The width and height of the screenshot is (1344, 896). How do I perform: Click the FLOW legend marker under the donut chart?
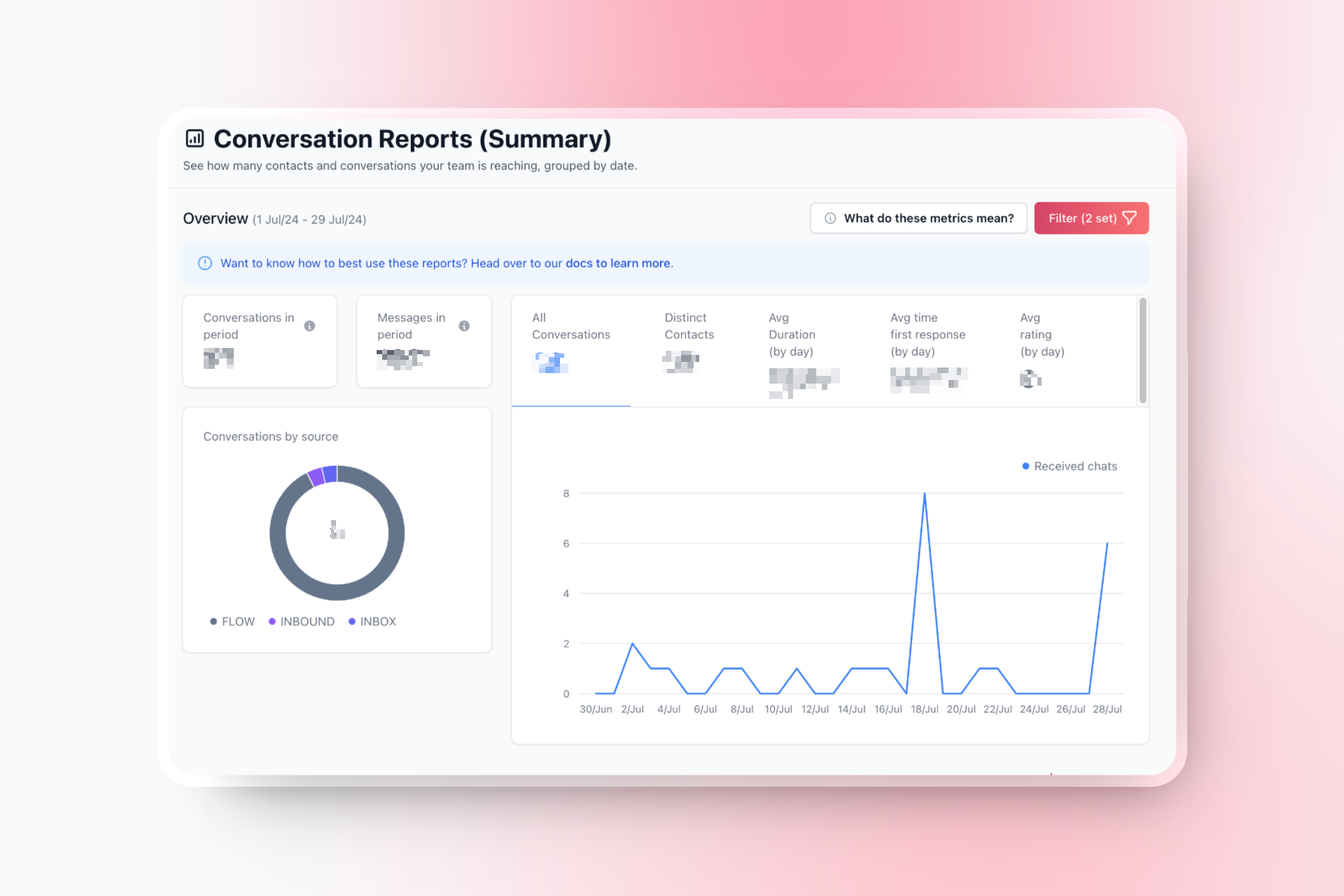(x=213, y=621)
